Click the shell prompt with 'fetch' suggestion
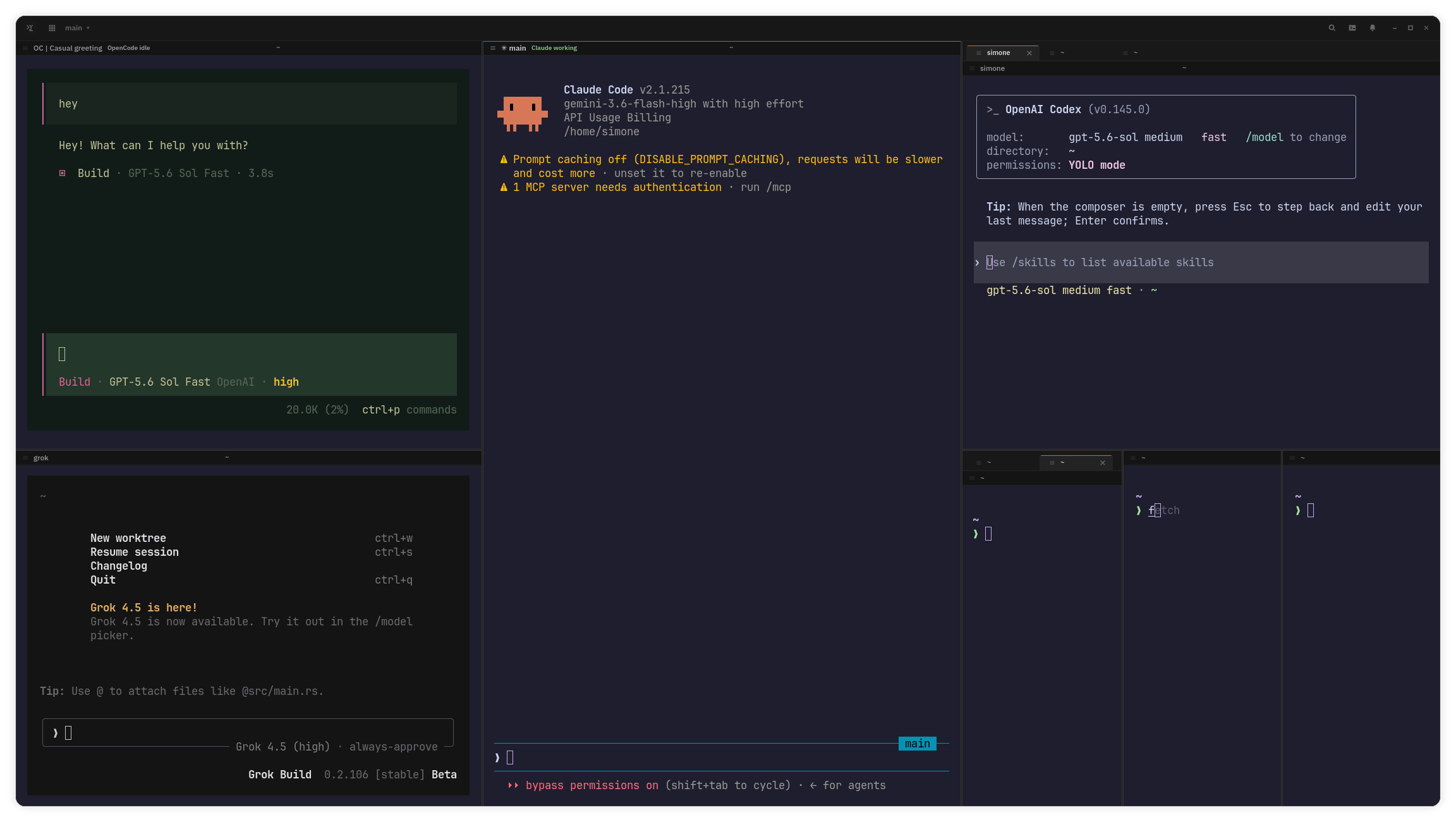 pos(1158,510)
